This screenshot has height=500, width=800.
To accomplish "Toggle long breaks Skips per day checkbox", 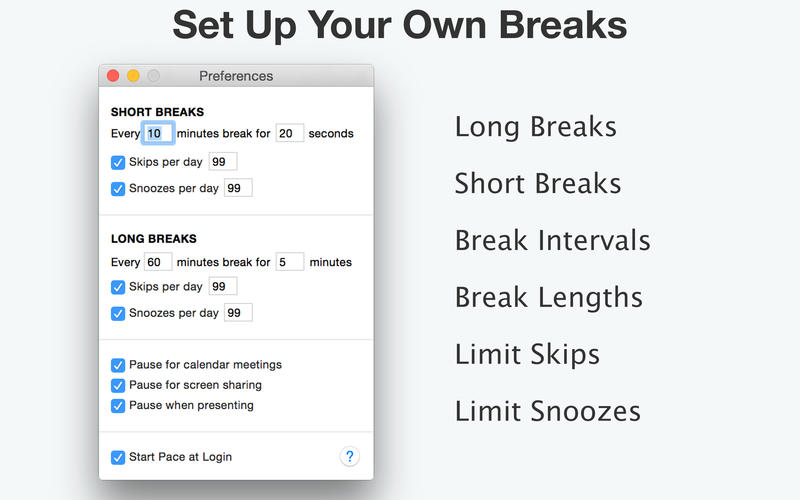I will [118, 287].
